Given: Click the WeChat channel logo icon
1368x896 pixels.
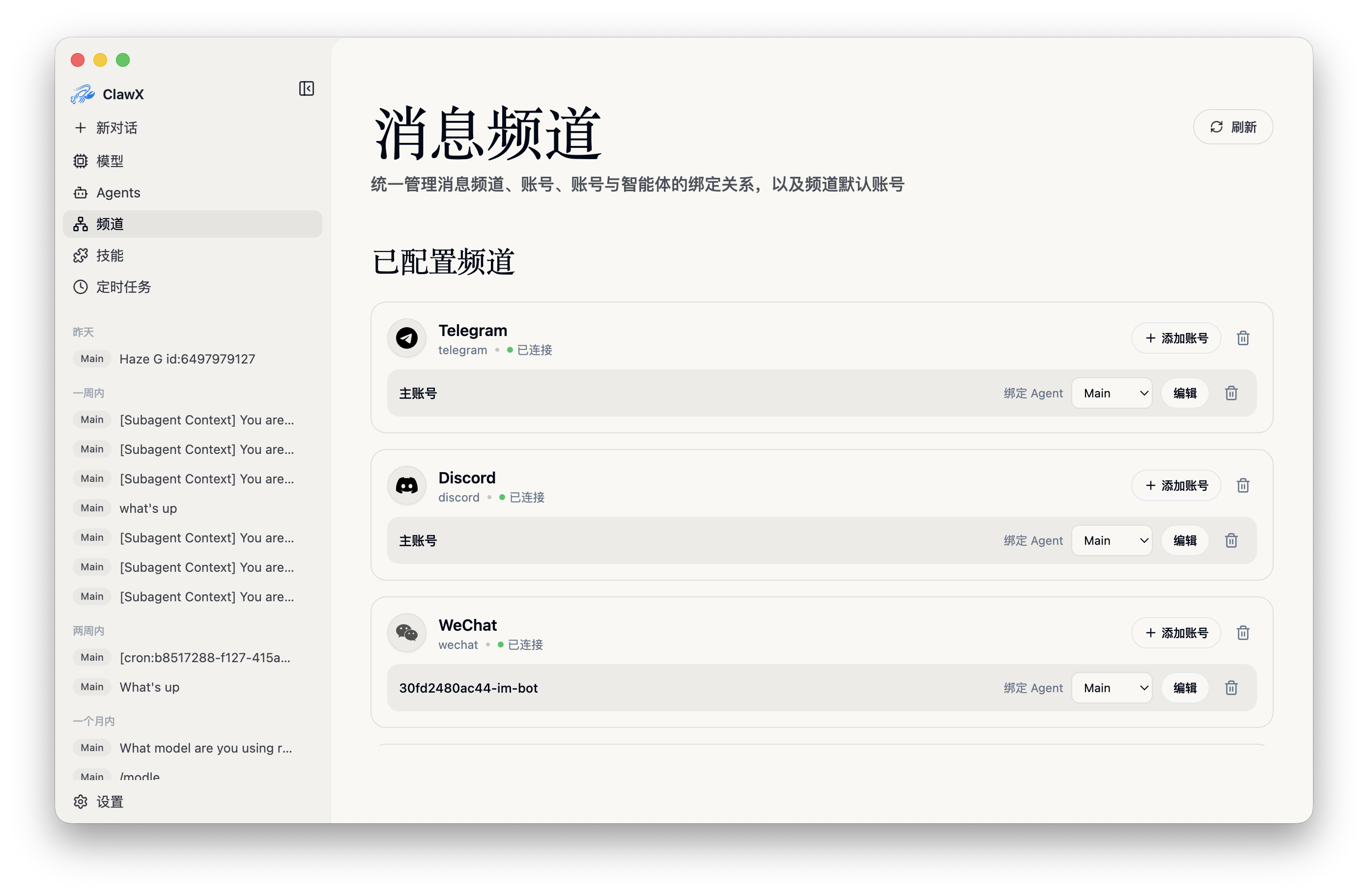Looking at the screenshot, I should point(406,633).
